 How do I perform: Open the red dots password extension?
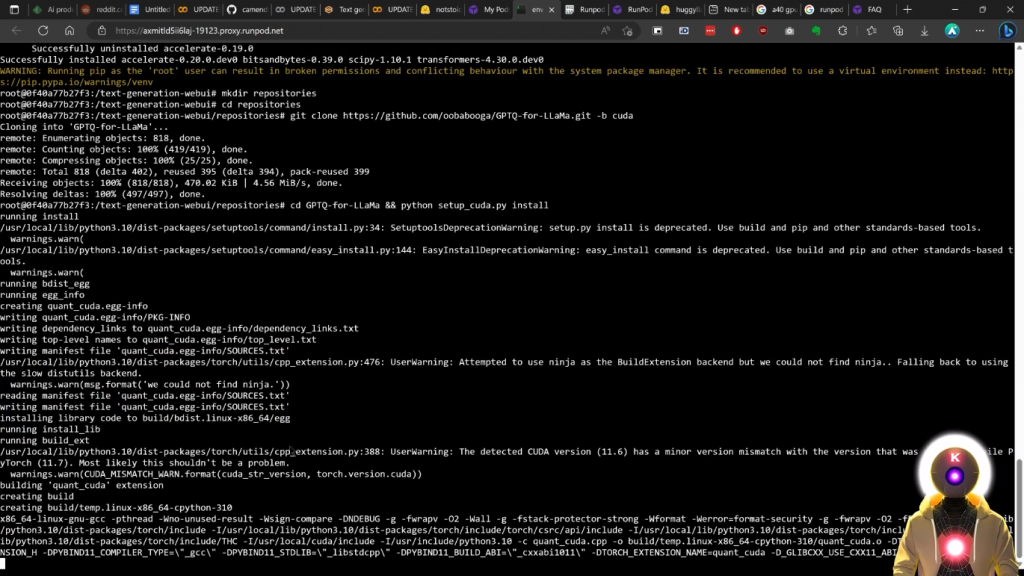[710, 31]
